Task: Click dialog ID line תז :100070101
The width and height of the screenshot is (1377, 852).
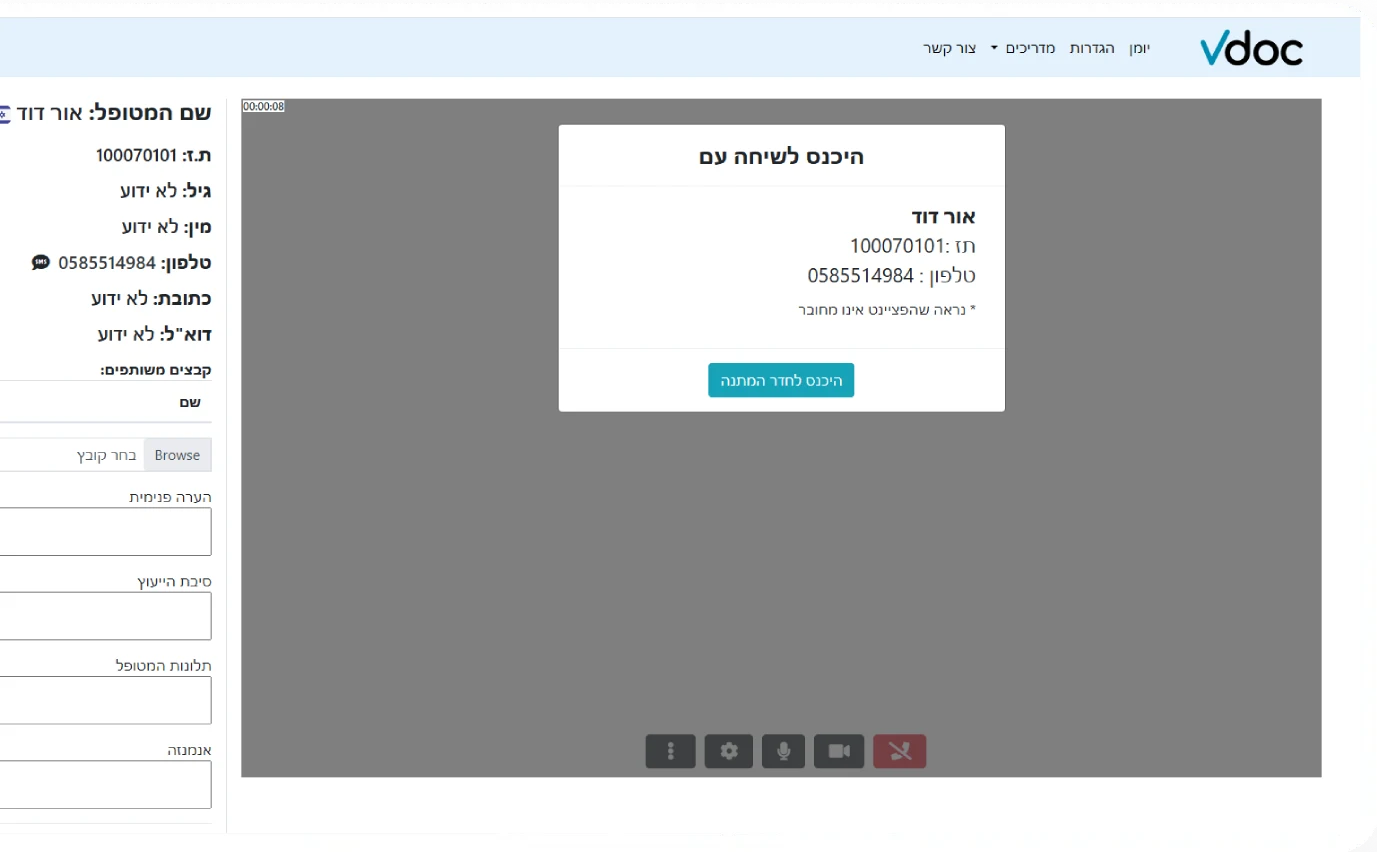Action: [x=912, y=246]
